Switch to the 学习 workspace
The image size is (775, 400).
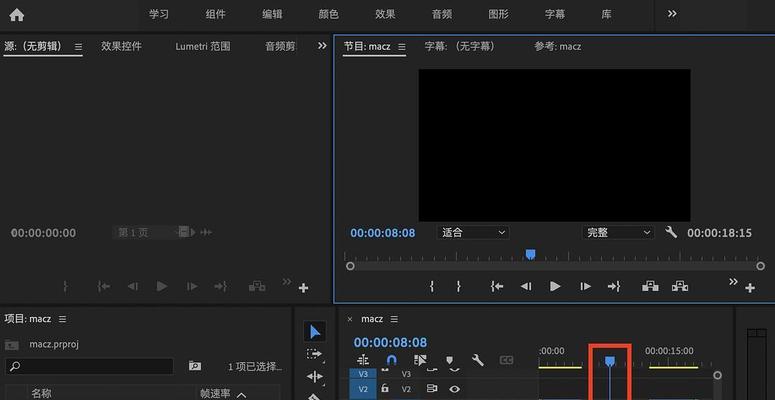[x=159, y=14]
